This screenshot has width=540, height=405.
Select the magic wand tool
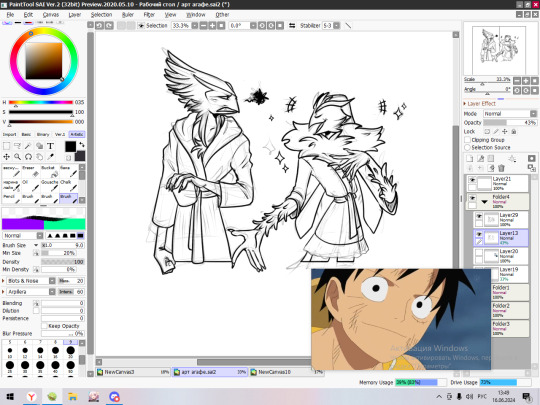click(x=28, y=146)
